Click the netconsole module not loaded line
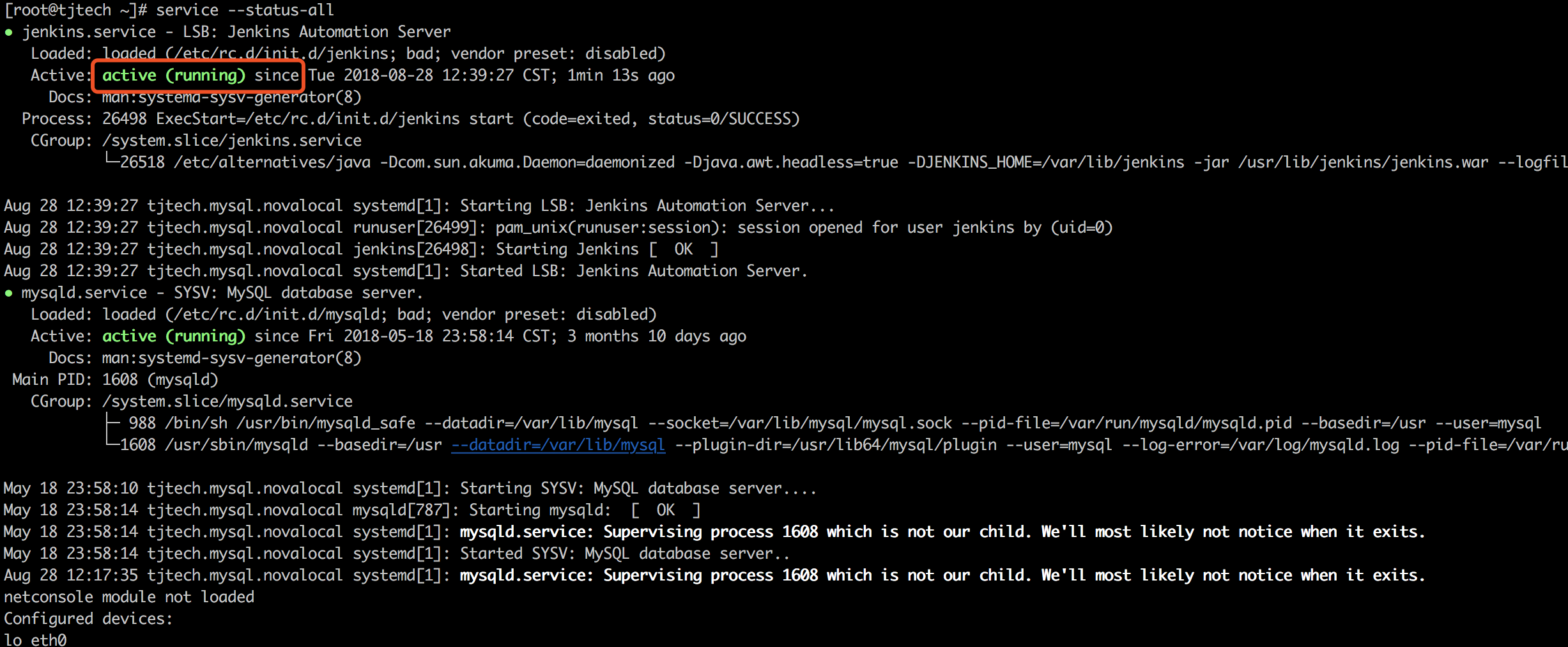 [129, 597]
